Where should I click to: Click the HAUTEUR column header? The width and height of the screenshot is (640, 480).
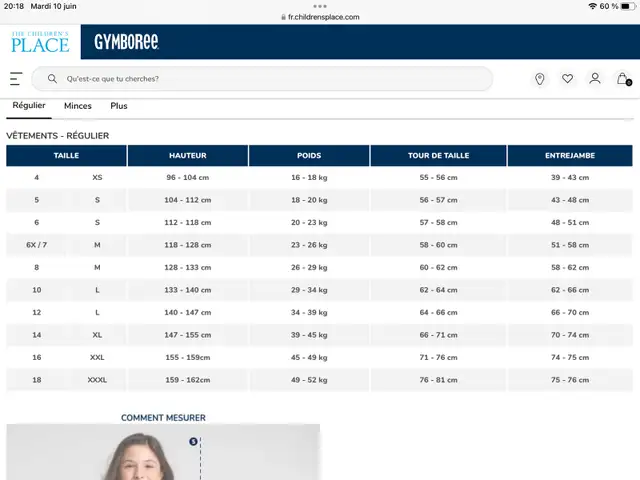[188, 156]
